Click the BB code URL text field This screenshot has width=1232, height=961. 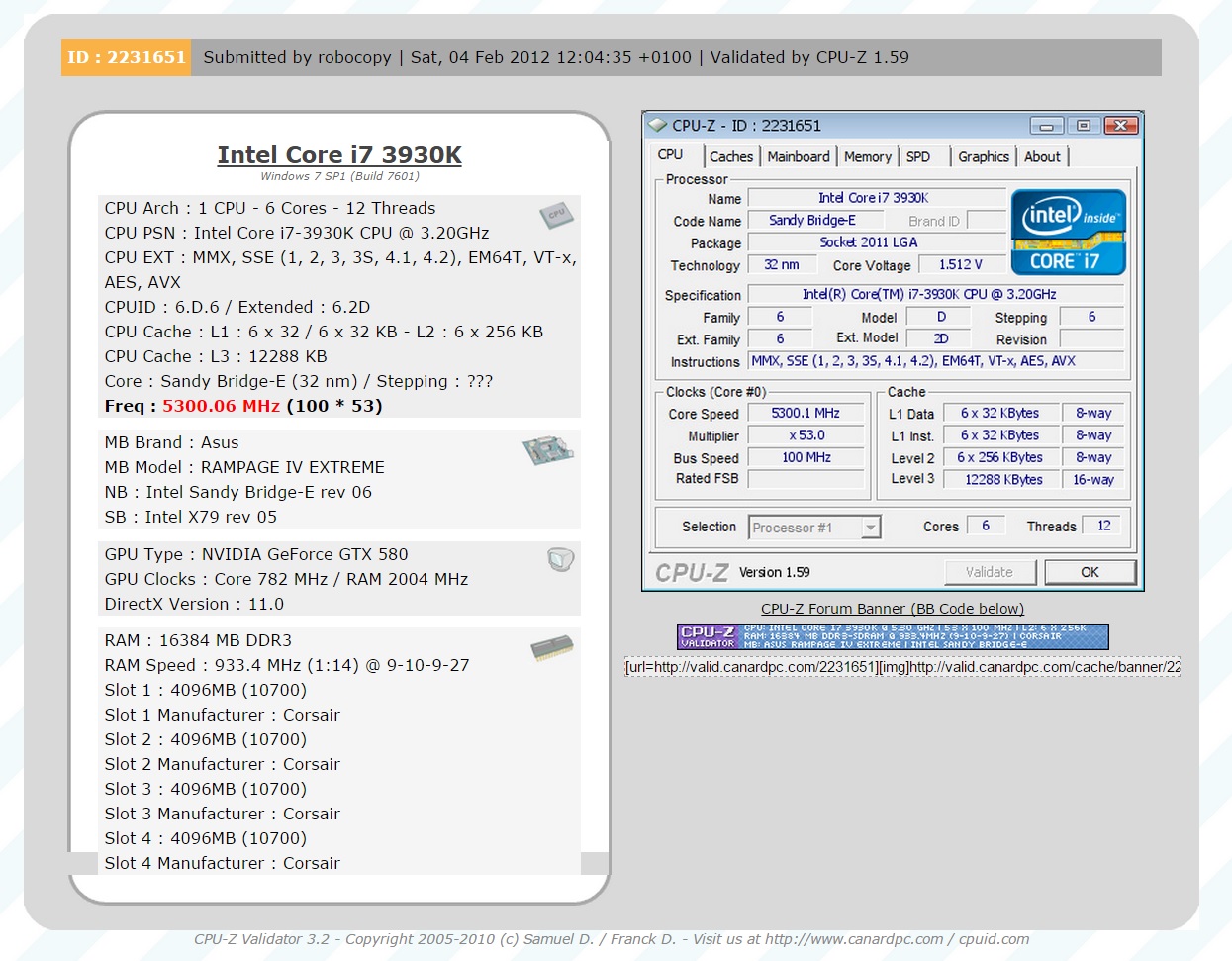tap(902, 667)
